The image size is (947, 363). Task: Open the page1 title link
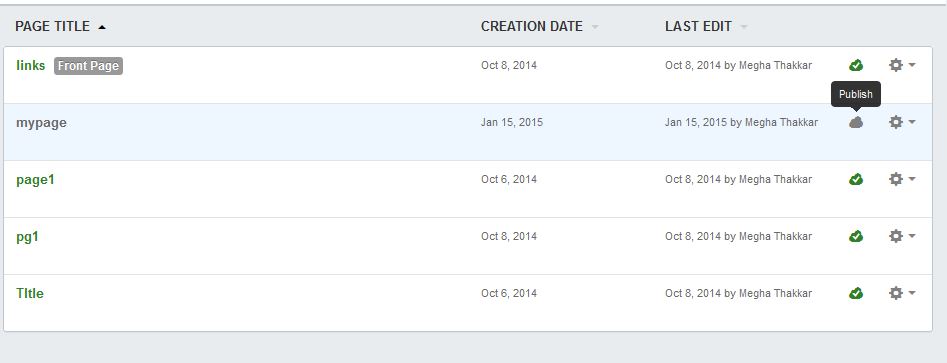coord(35,179)
